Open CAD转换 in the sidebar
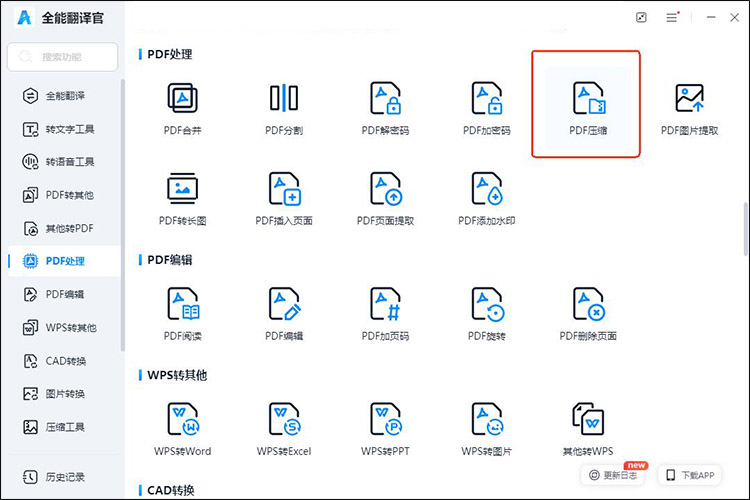Image resolution: width=750 pixels, height=500 pixels. pos(64,361)
